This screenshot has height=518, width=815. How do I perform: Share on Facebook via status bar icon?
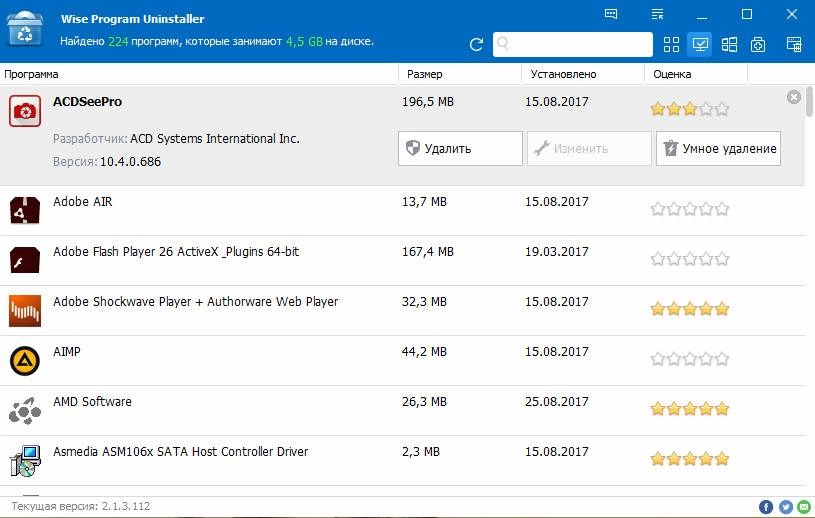766,507
